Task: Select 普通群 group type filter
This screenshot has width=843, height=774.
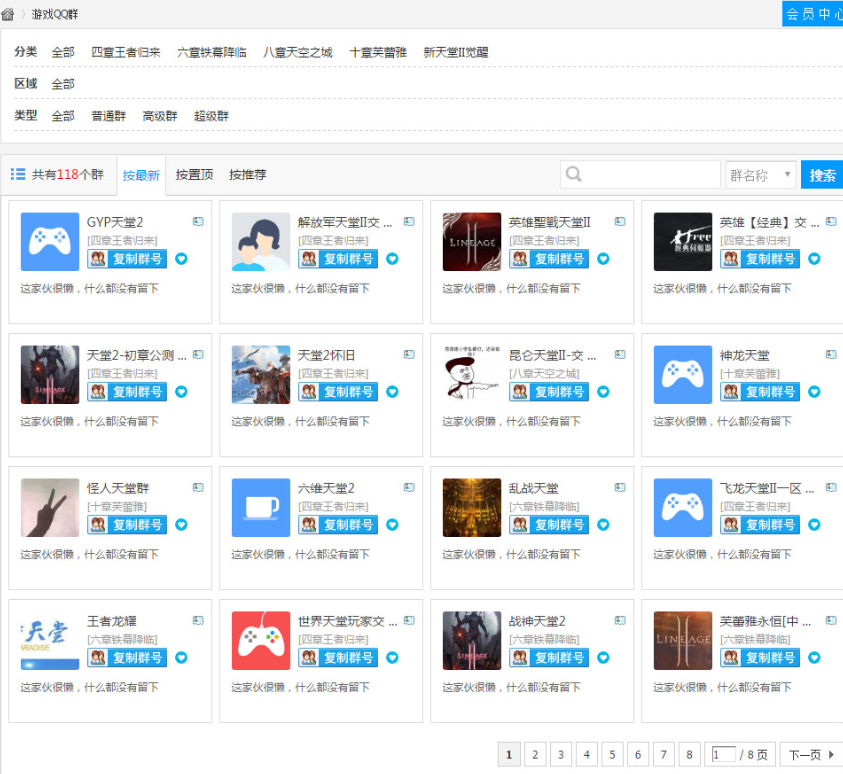Action: click(x=109, y=116)
